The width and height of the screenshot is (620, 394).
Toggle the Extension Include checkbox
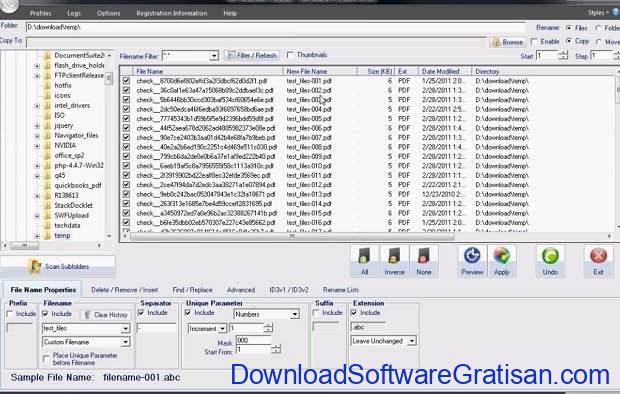click(x=354, y=313)
